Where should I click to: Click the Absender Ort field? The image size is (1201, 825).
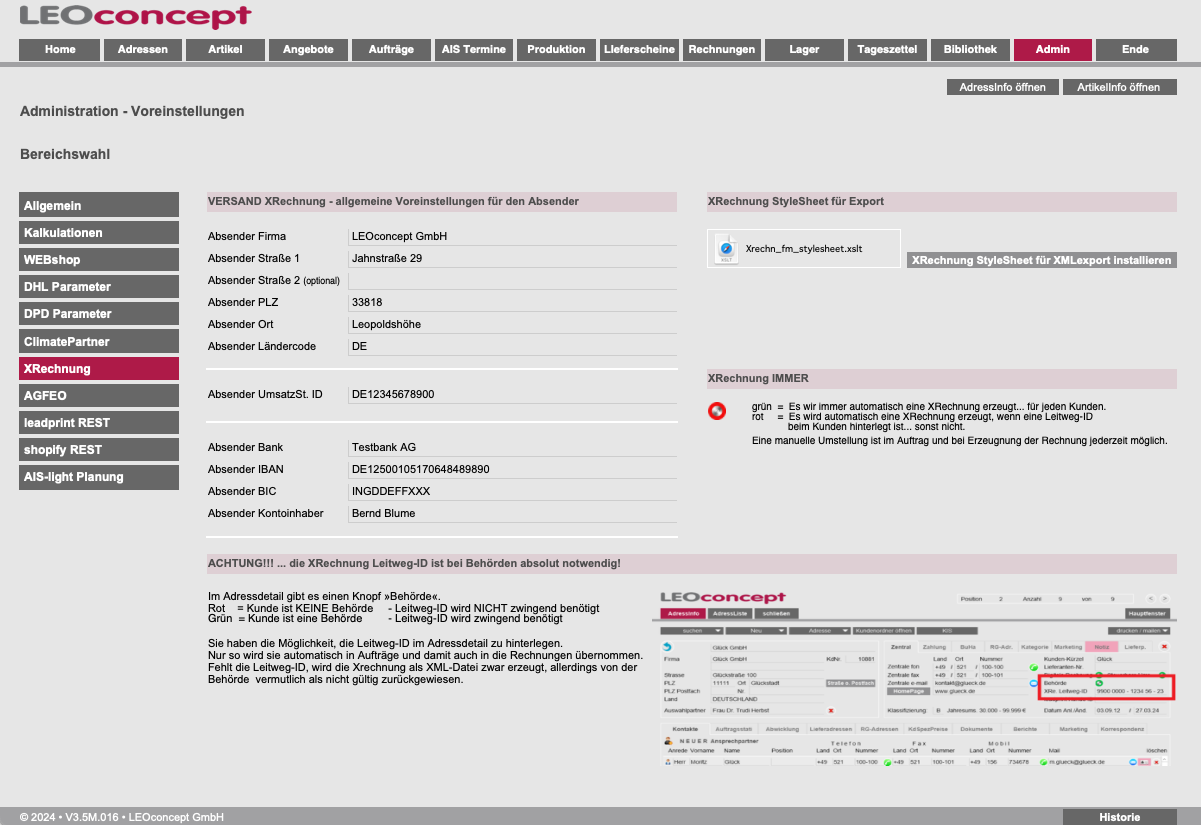513,324
